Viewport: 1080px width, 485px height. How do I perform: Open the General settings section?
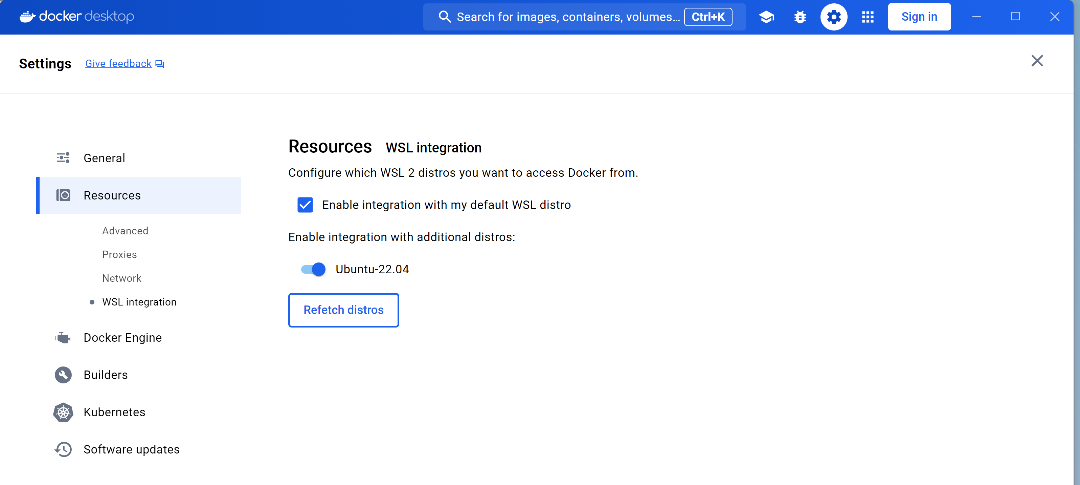pyautogui.click(x=138, y=158)
